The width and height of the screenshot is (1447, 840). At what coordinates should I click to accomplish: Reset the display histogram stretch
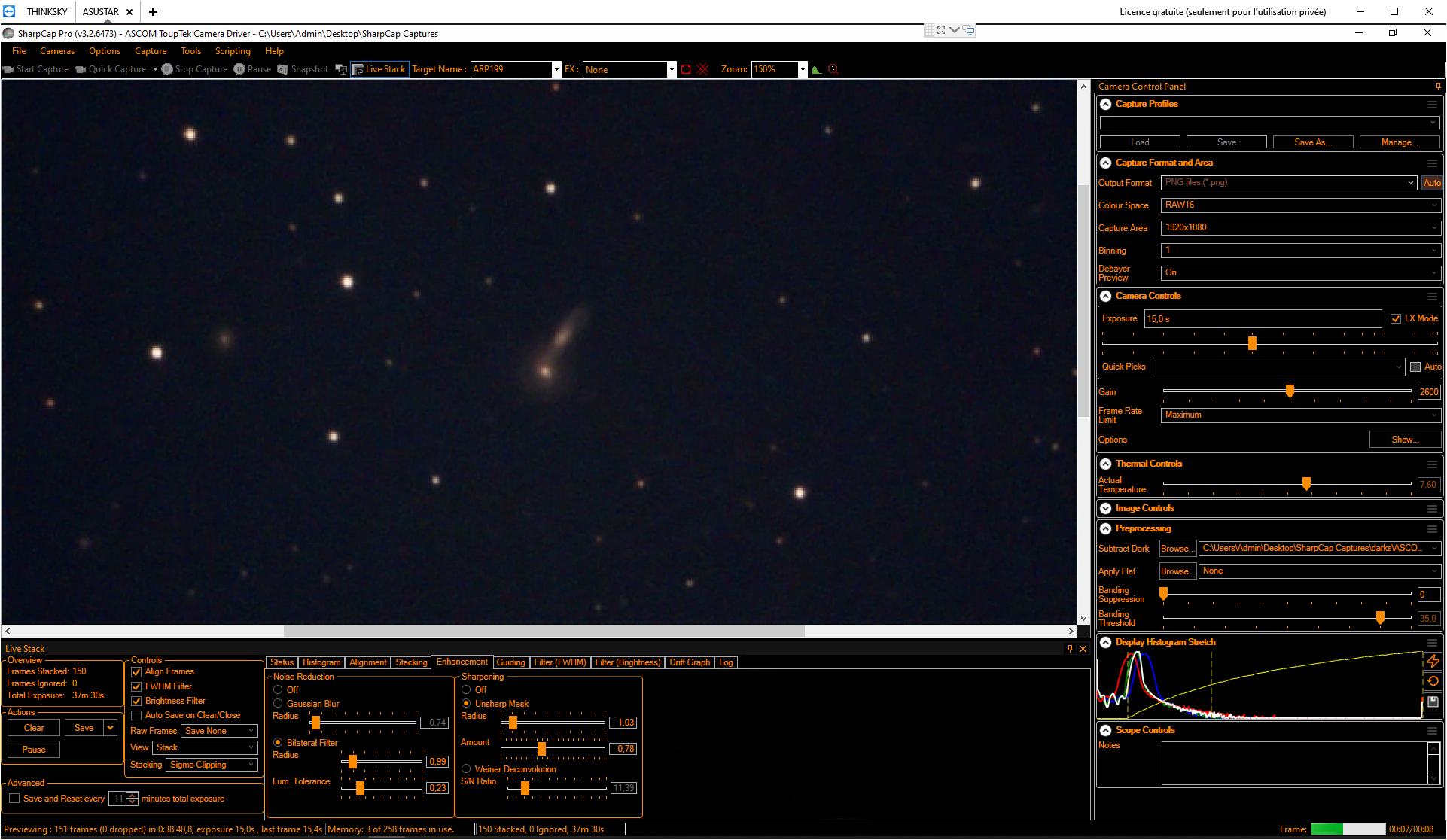tap(1433, 681)
